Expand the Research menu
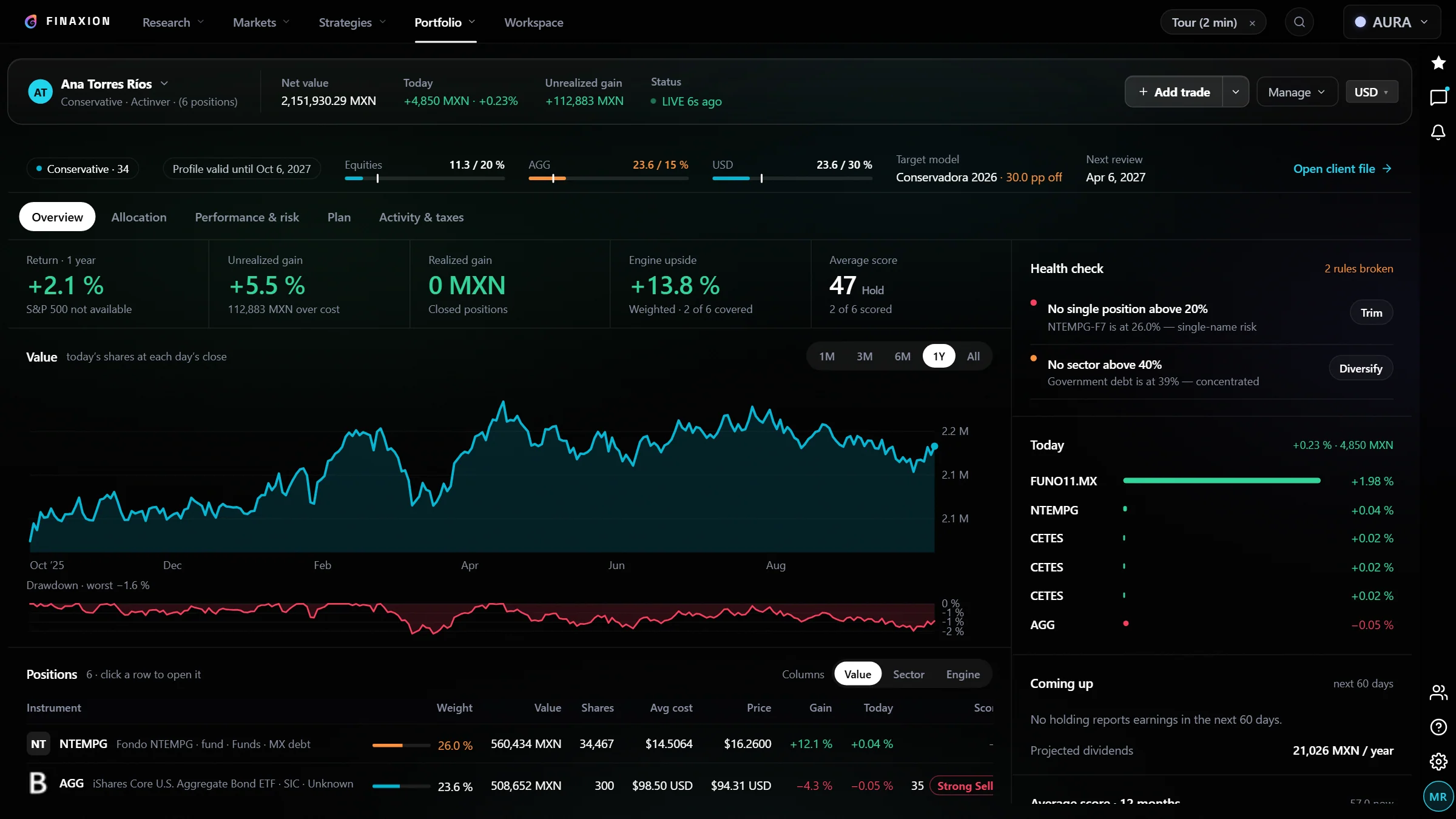The width and height of the screenshot is (1456, 819). pyautogui.click(x=173, y=22)
